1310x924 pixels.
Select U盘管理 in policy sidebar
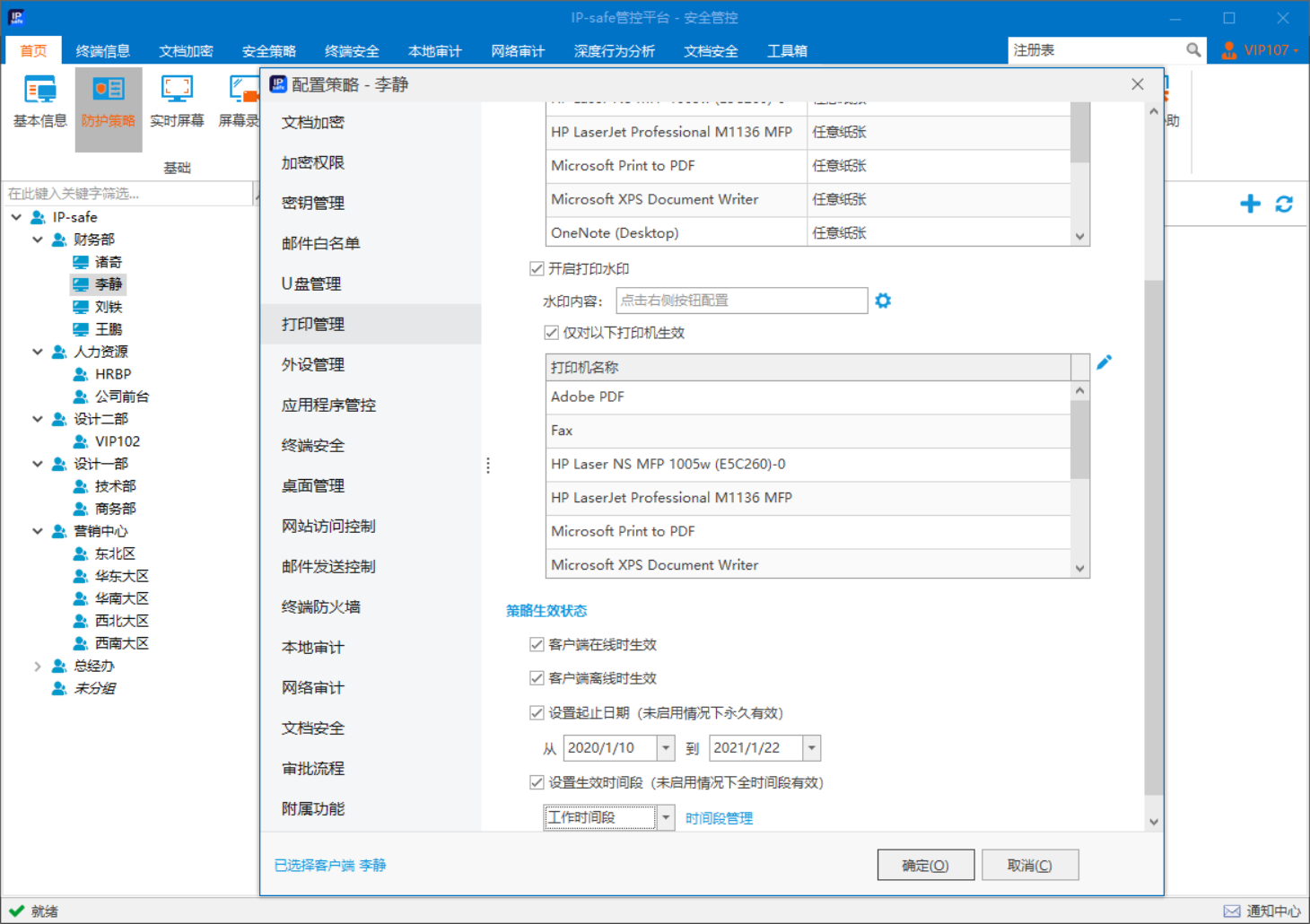371,283
